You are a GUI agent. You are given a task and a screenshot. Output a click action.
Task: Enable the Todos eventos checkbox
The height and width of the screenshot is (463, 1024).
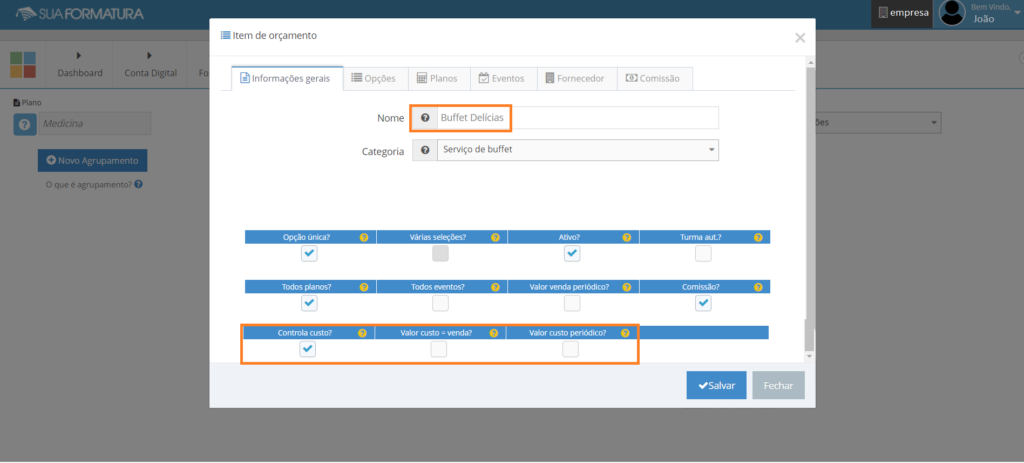[441, 303]
